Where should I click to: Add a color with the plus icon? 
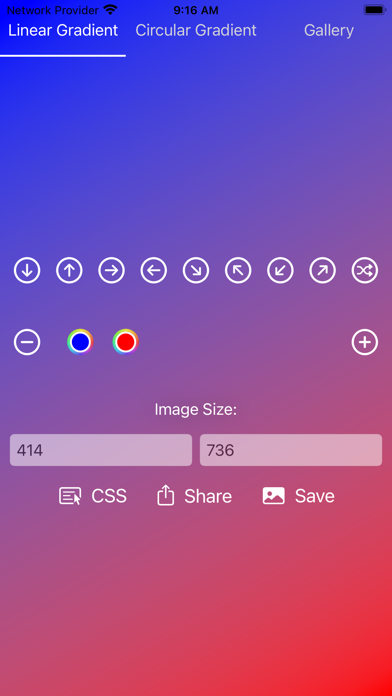(x=365, y=342)
